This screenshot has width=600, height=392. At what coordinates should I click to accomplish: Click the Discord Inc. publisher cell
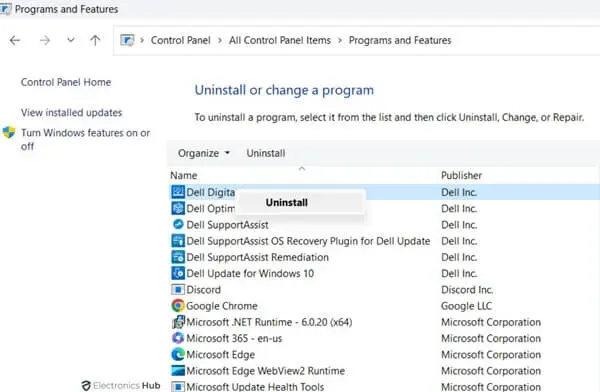[467, 290]
